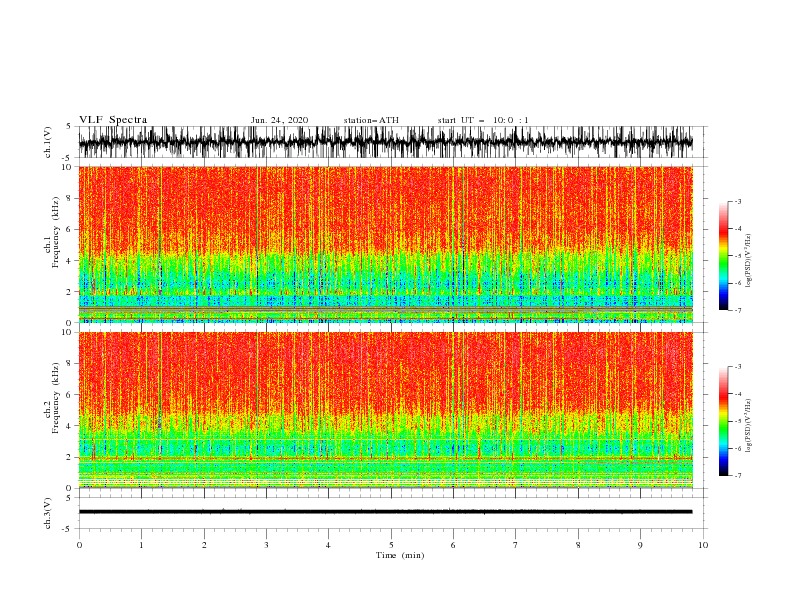
Task: Click time axis tick label "6"
Action: point(453,545)
